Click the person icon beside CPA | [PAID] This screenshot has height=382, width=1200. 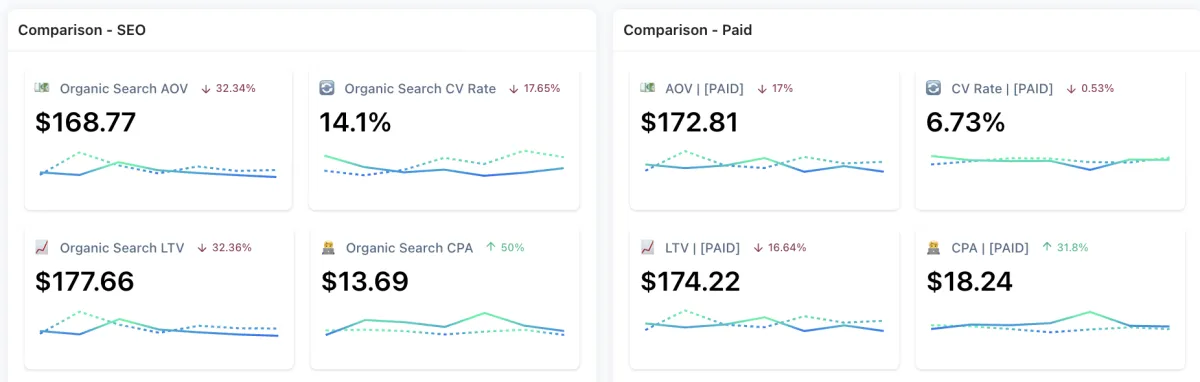pyautogui.click(x=934, y=247)
